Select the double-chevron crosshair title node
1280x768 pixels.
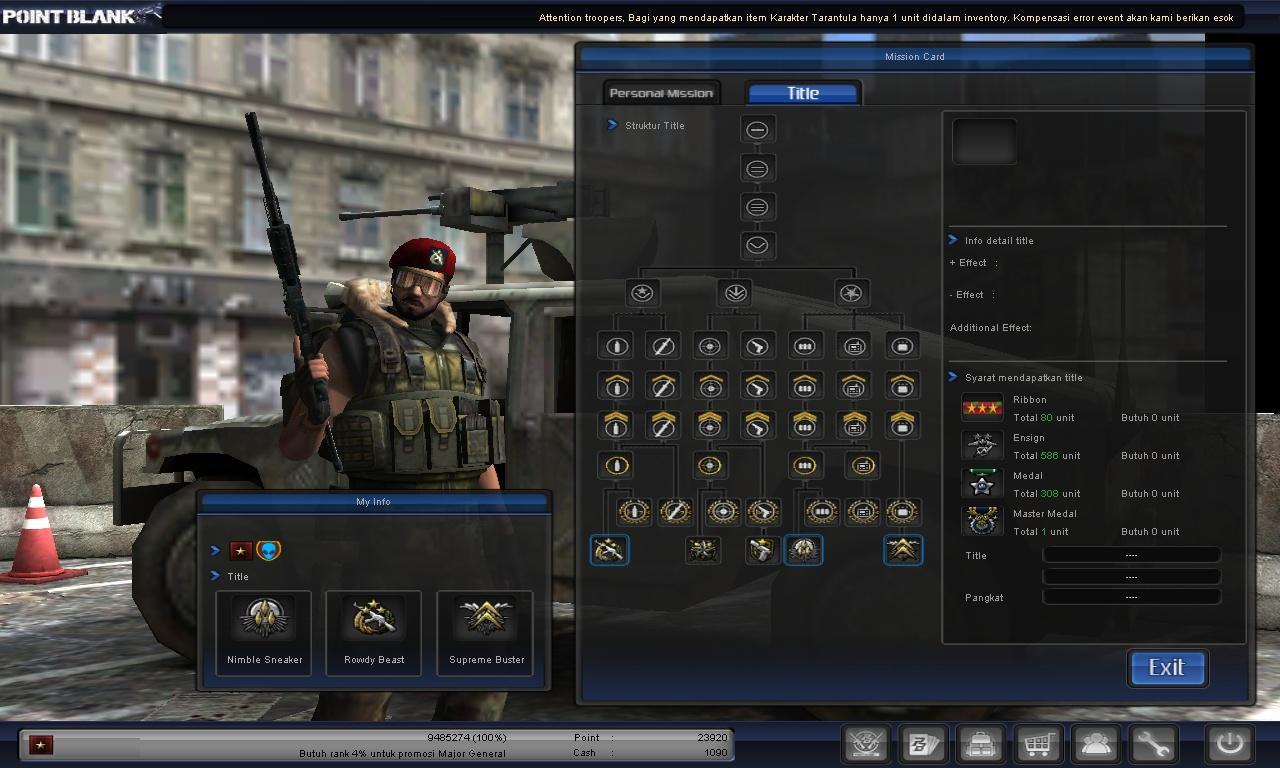tap(710, 425)
